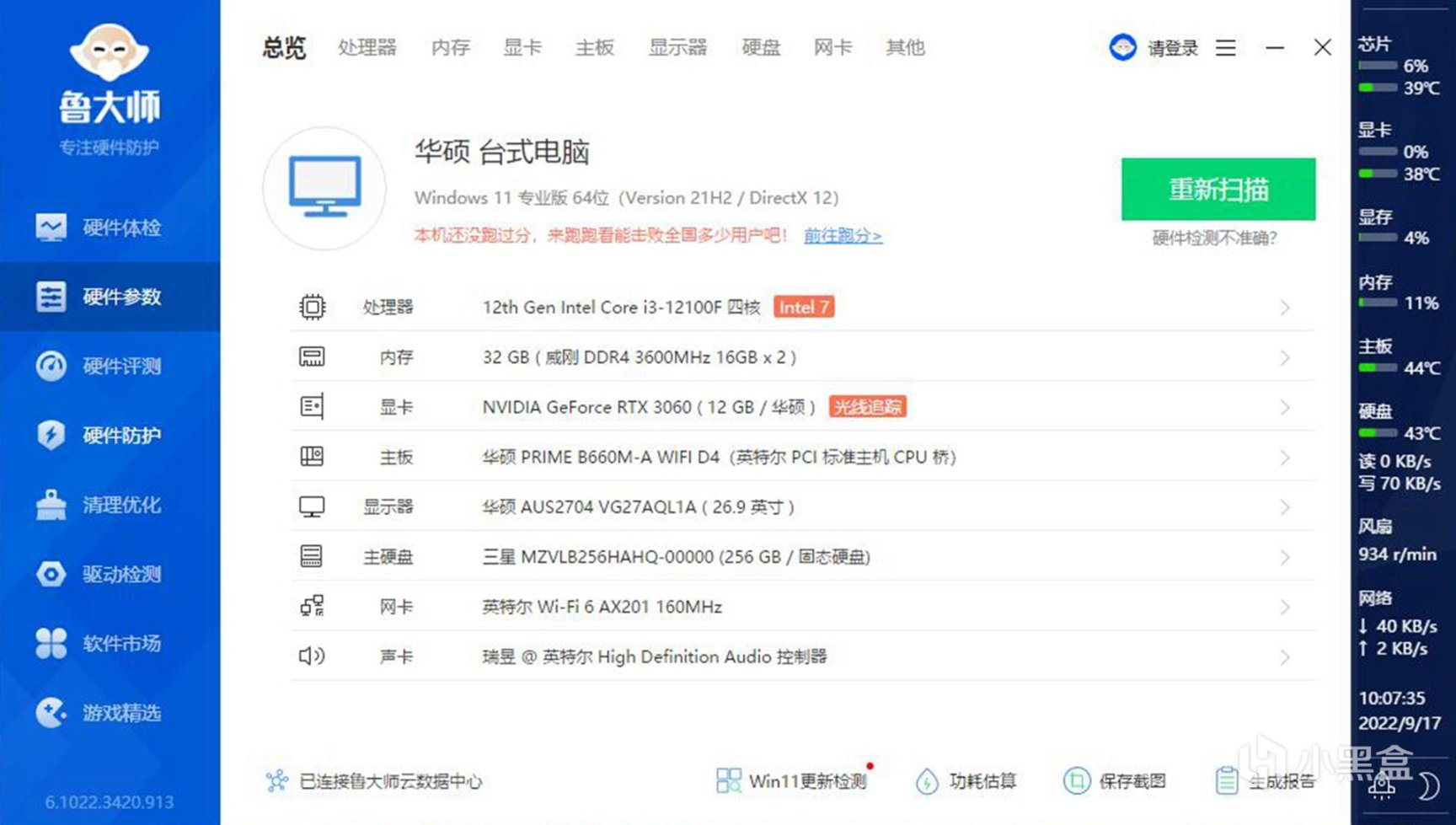The width and height of the screenshot is (1456, 825).
Task: Click the 功耗估算 power droplet icon
Action: click(927, 781)
